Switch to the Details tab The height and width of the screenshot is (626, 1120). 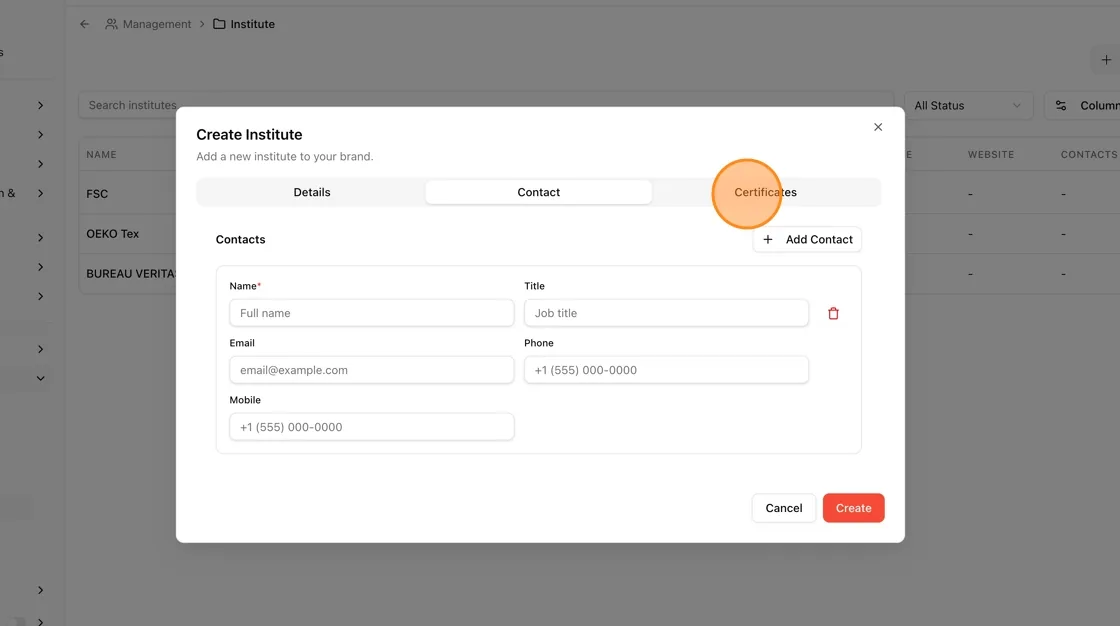311,192
